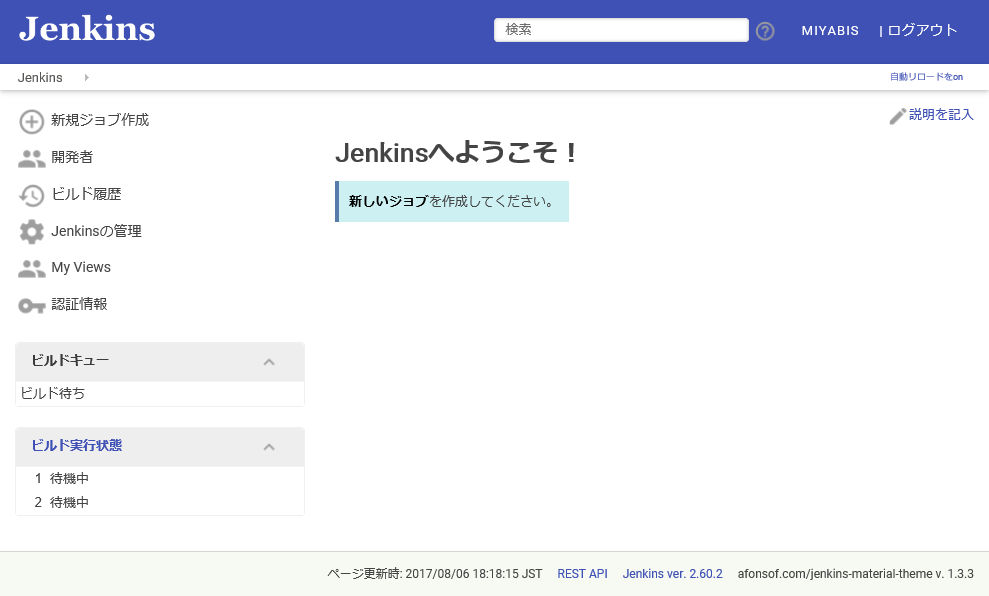Click the key icon for 認証情報
This screenshot has width=989, height=596.
click(x=32, y=306)
